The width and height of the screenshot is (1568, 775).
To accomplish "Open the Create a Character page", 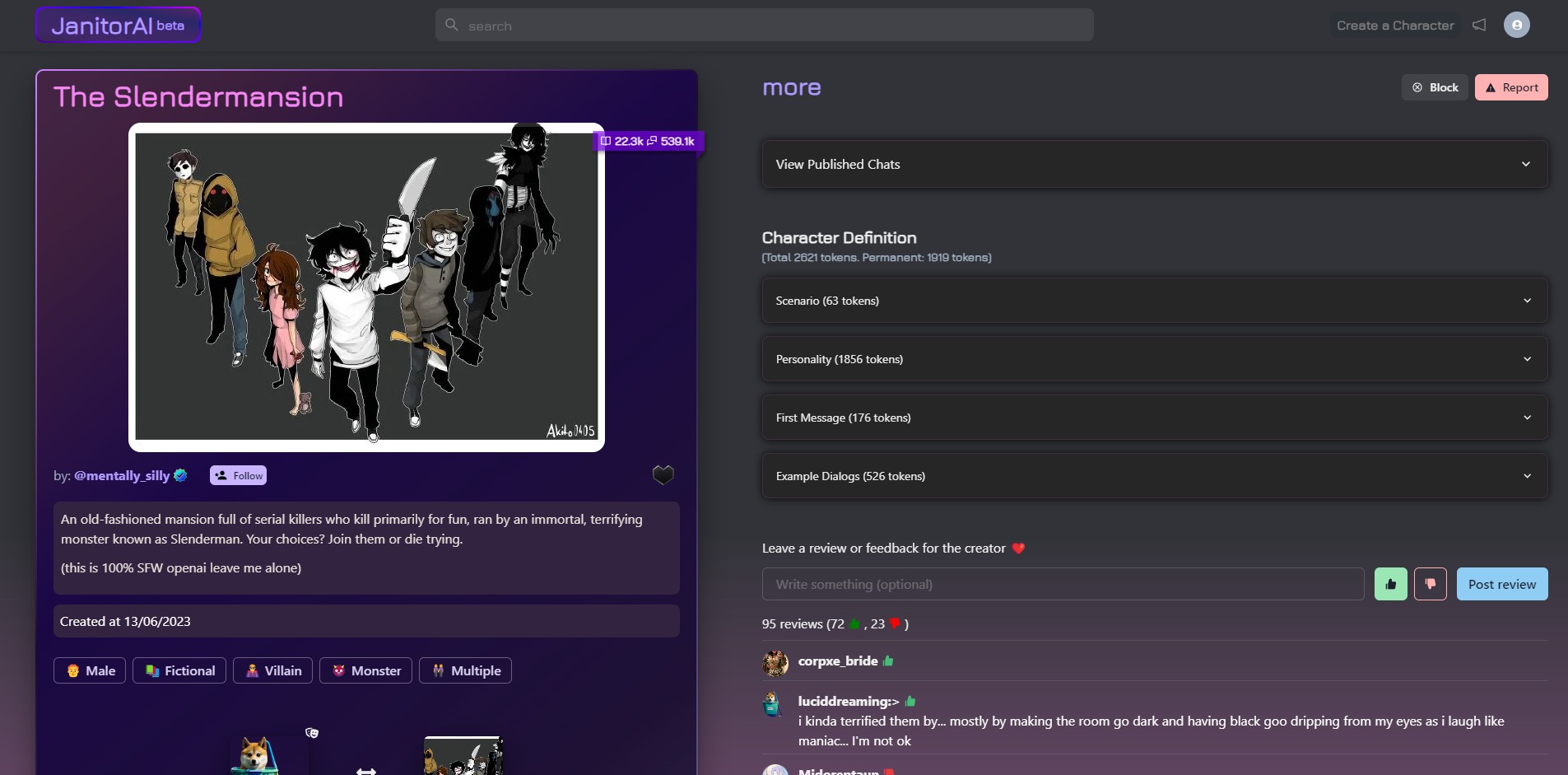I will tap(1395, 26).
